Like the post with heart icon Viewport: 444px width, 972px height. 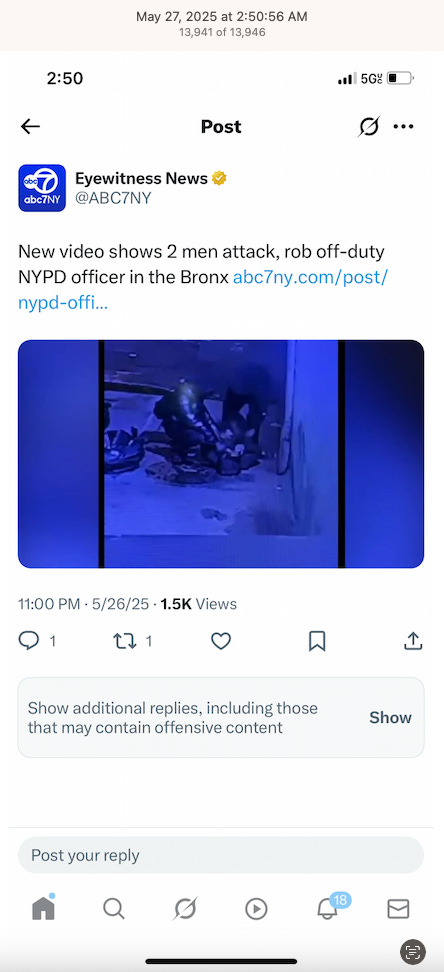pos(221,640)
